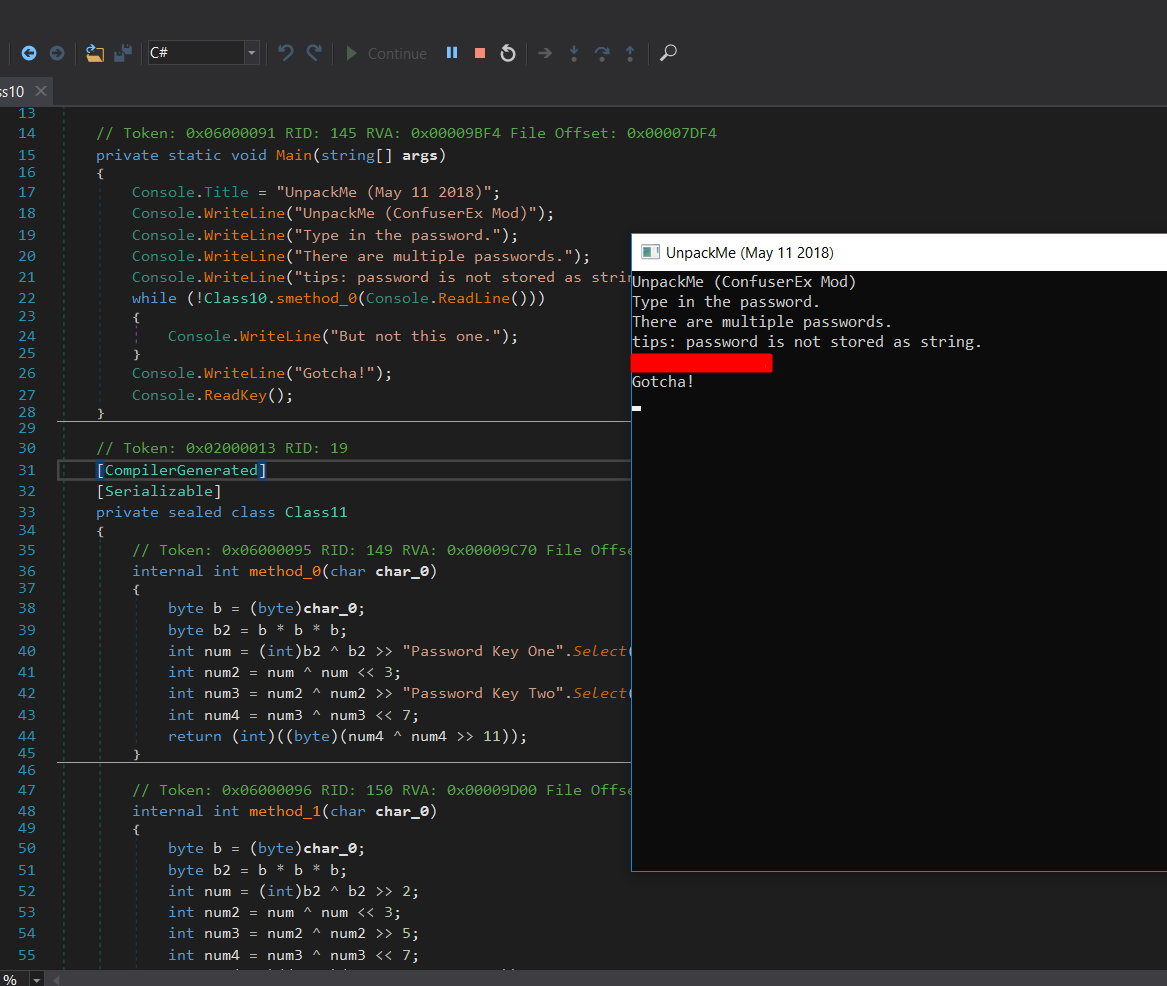Click the Step Into arrow icon
Viewport: 1167px width, 986px height.
pos(574,53)
